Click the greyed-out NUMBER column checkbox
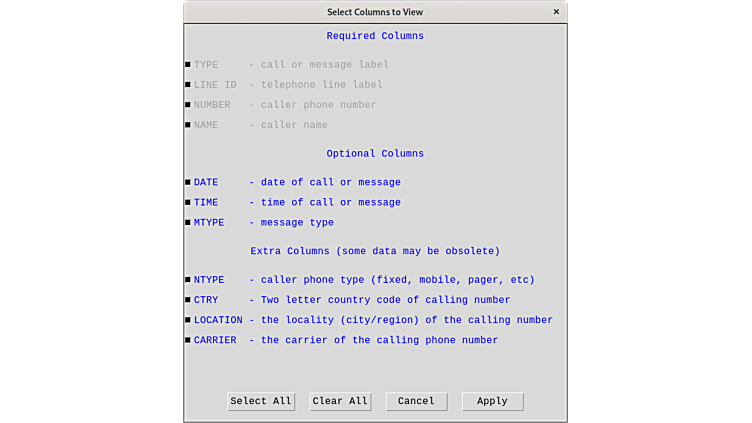Screen dimensions: 752x423 pos(188,105)
